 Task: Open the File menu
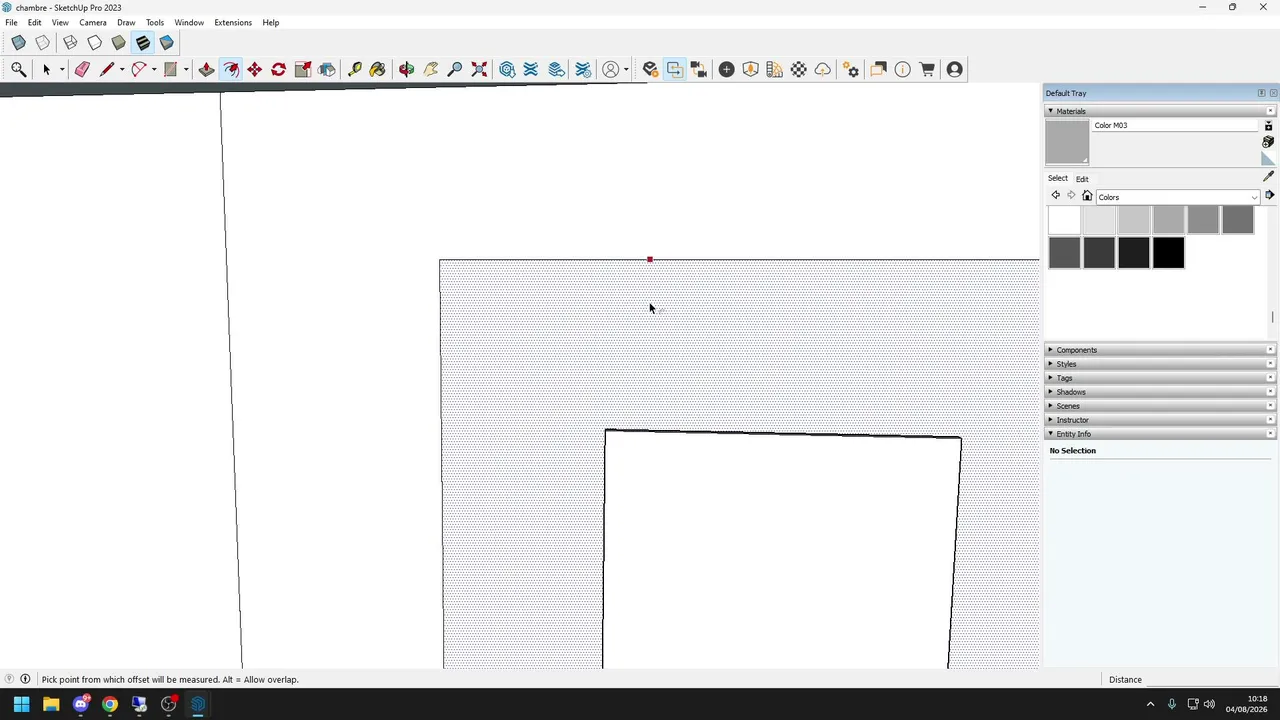point(11,22)
